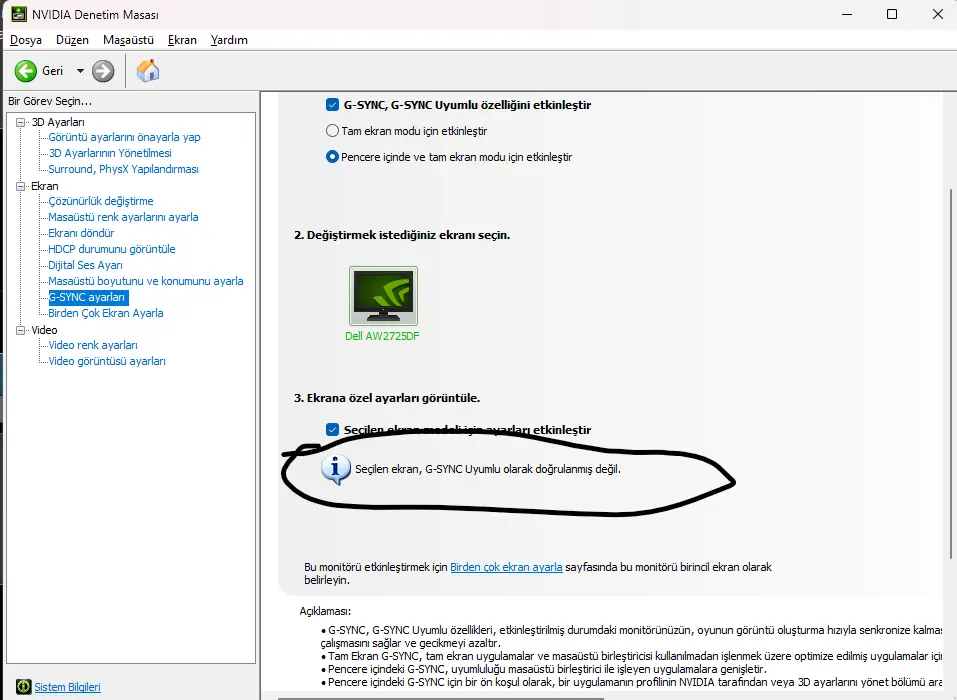Viewport: 957px width, 700px height.
Task: Select Pencere içinde ve tam ekran modu radio
Action: (x=332, y=157)
